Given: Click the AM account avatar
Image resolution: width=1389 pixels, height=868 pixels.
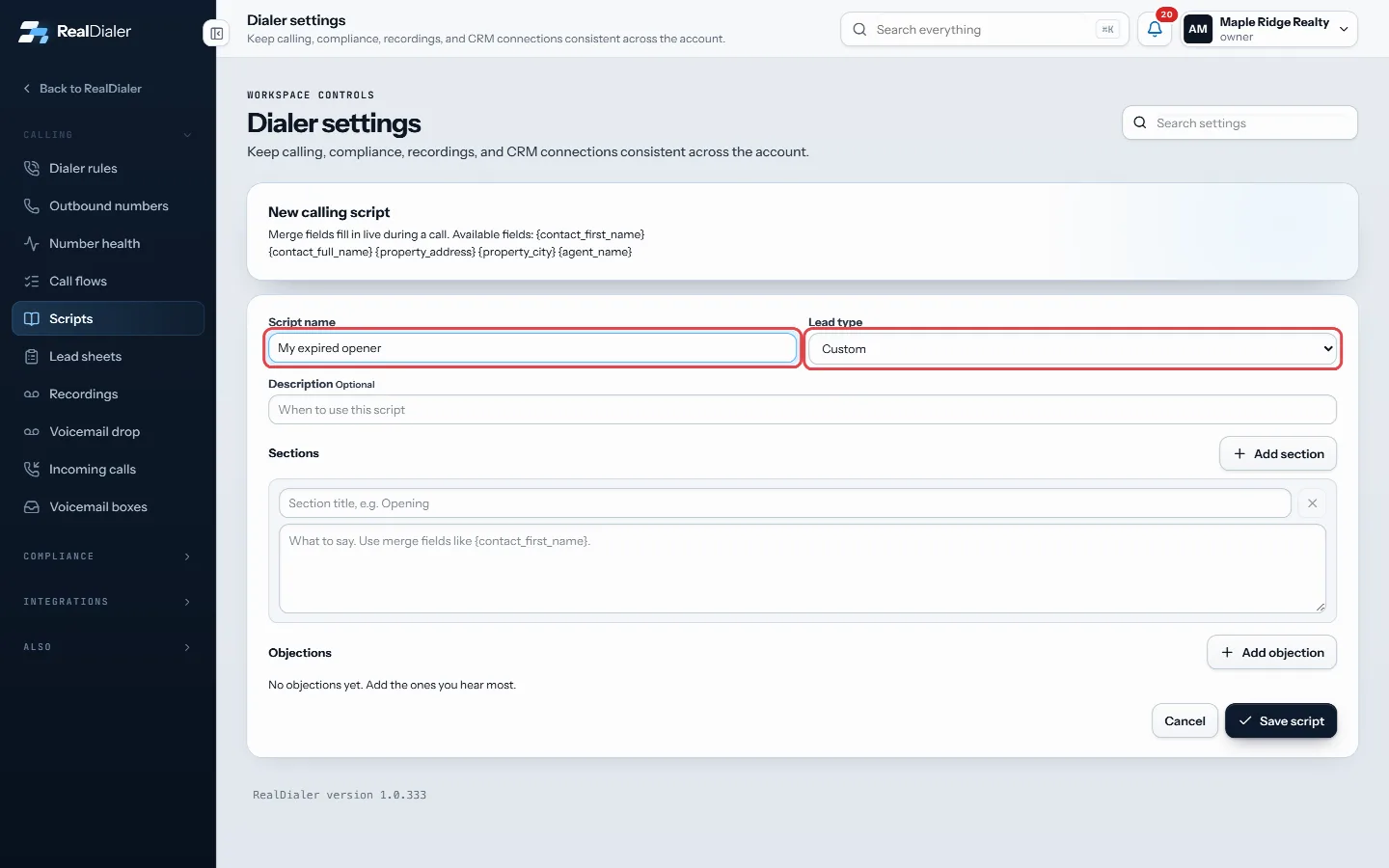Looking at the screenshot, I should tap(1198, 30).
